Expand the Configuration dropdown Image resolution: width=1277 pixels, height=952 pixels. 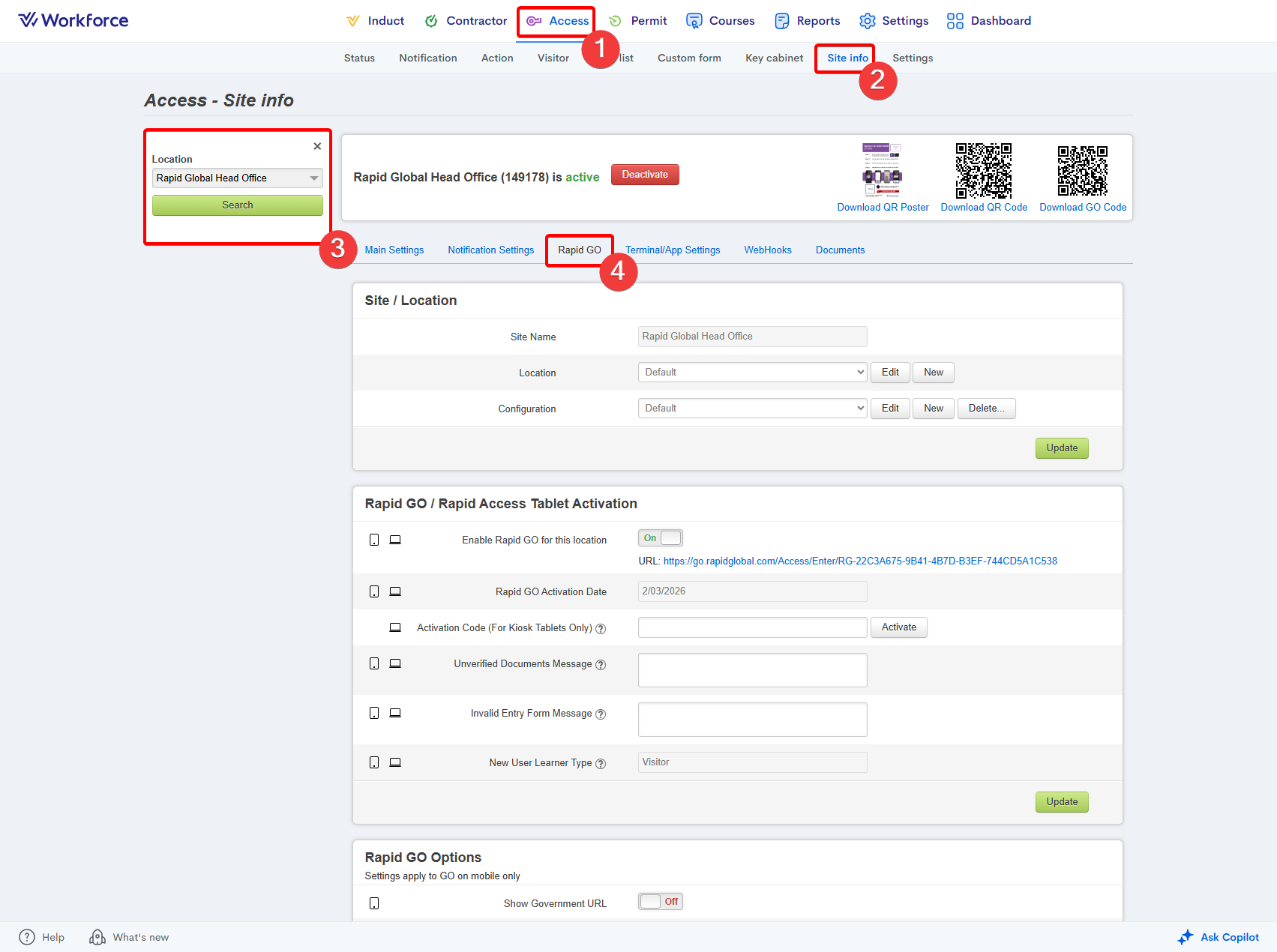point(752,409)
